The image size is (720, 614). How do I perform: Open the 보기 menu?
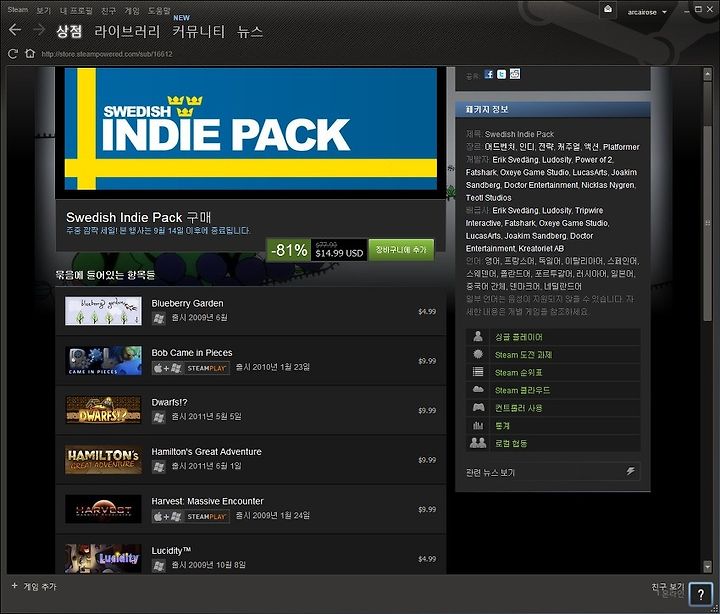(44, 10)
